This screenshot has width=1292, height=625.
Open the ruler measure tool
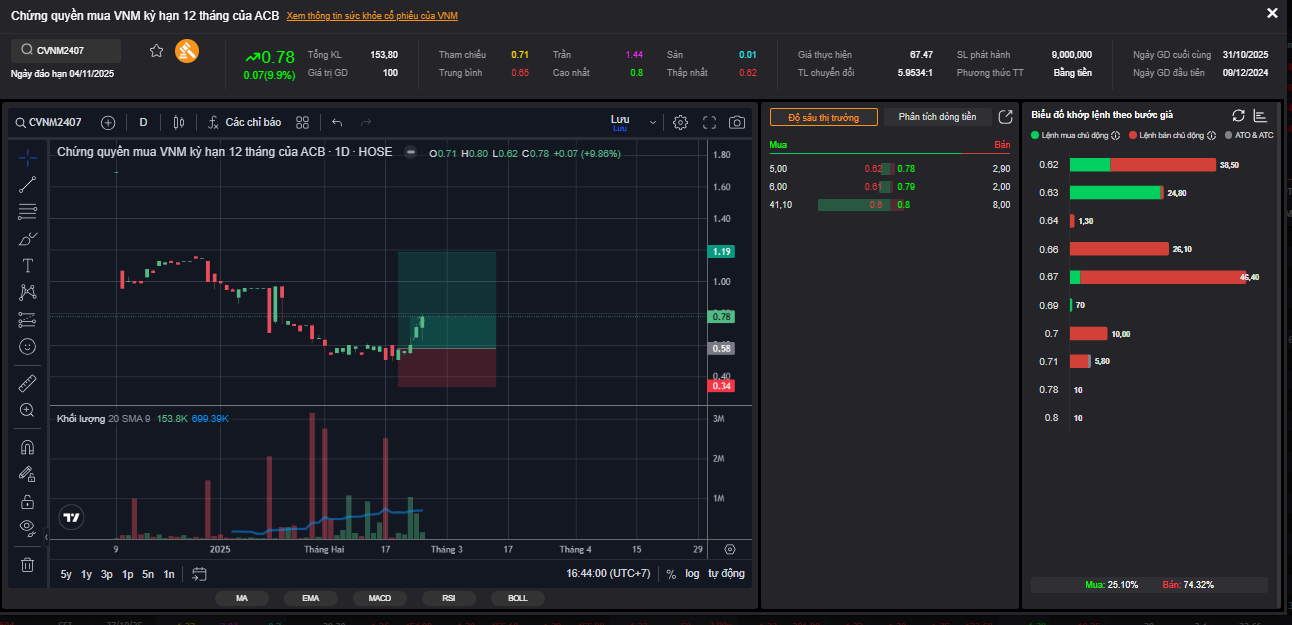[28, 383]
